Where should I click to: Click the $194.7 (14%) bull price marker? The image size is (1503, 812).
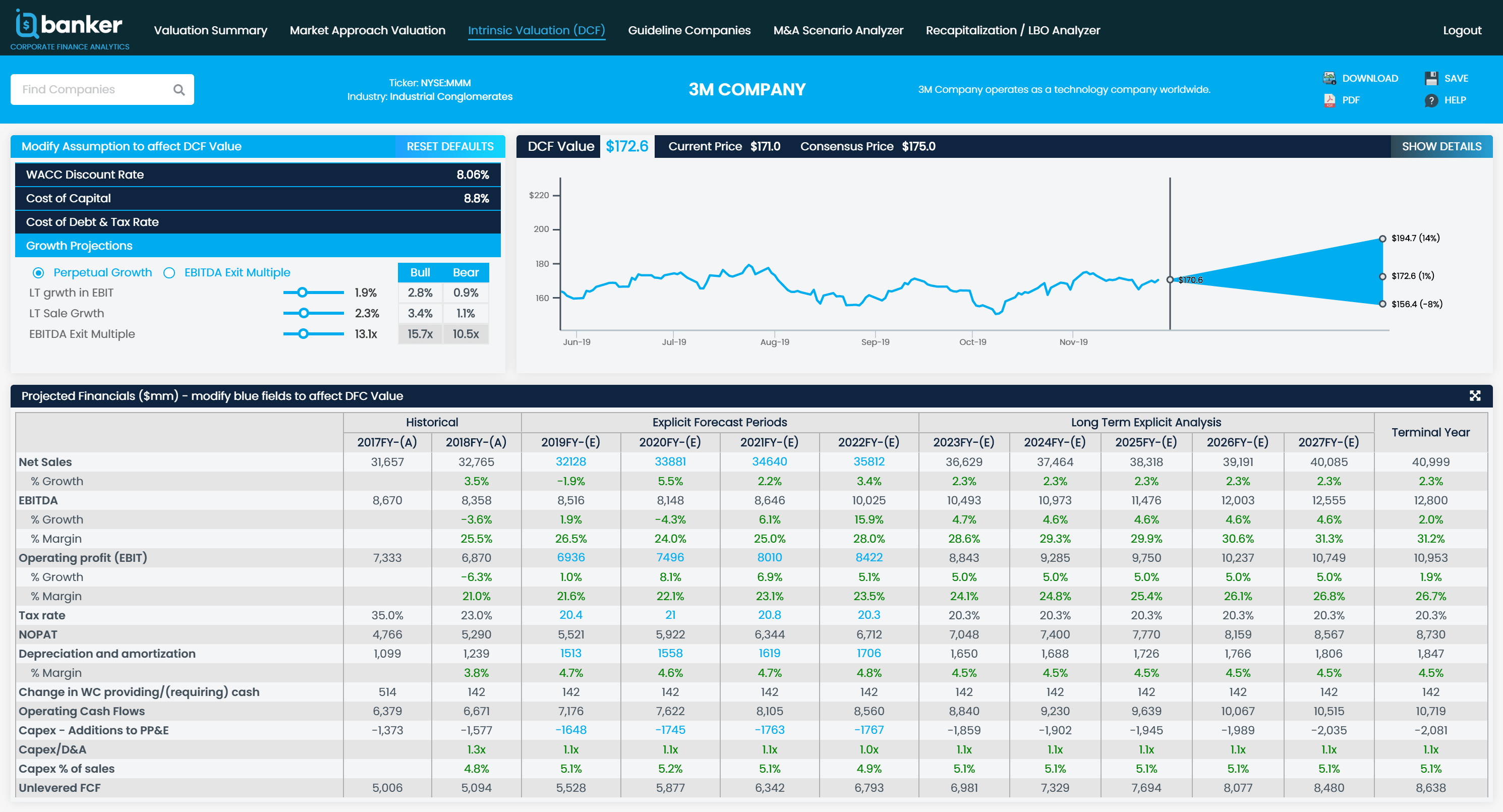pyautogui.click(x=1382, y=239)
